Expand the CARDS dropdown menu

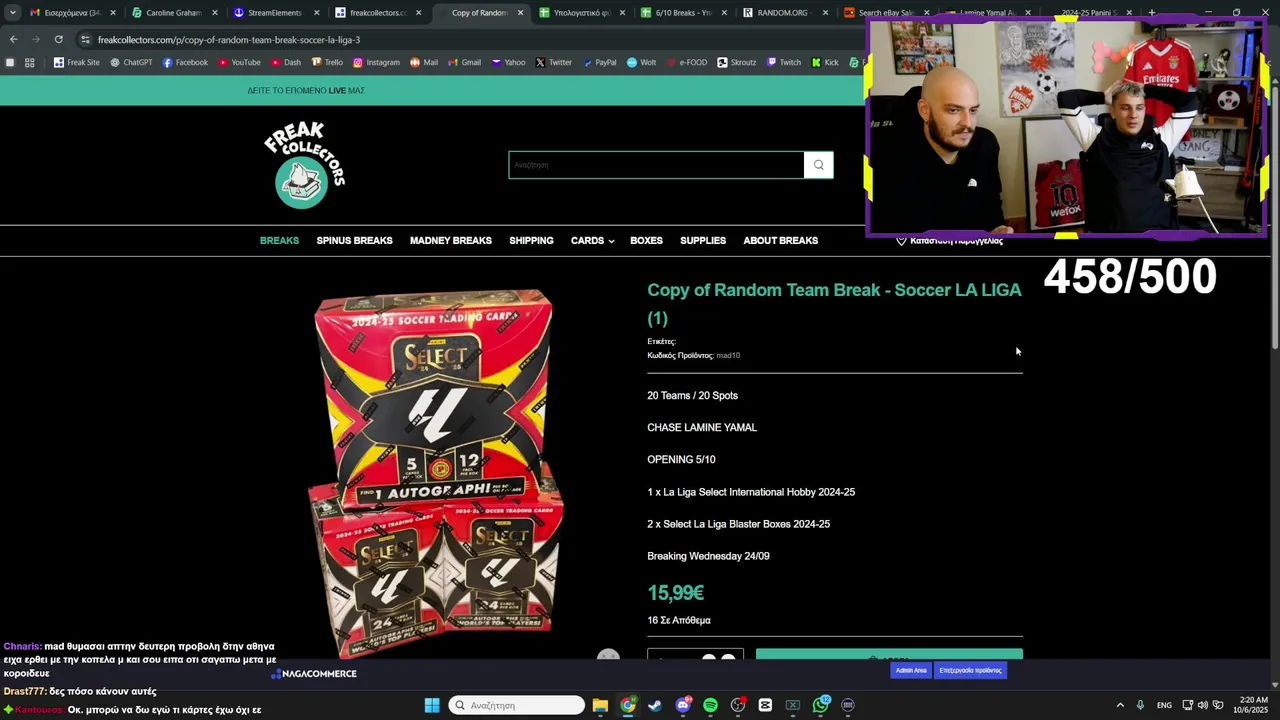(592, 241)
